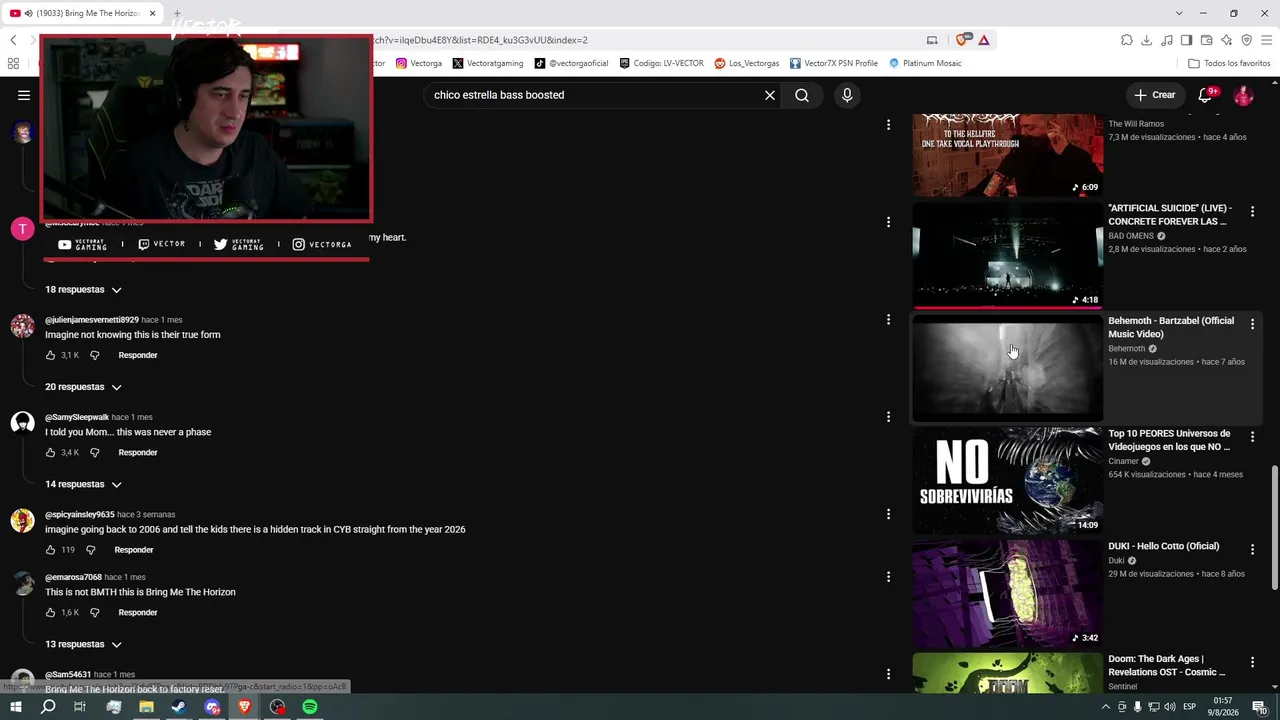Open the @spicyainsley9635 channel link
The height and width of the screenshot is (720, 1280).
(x=80, y=515)
